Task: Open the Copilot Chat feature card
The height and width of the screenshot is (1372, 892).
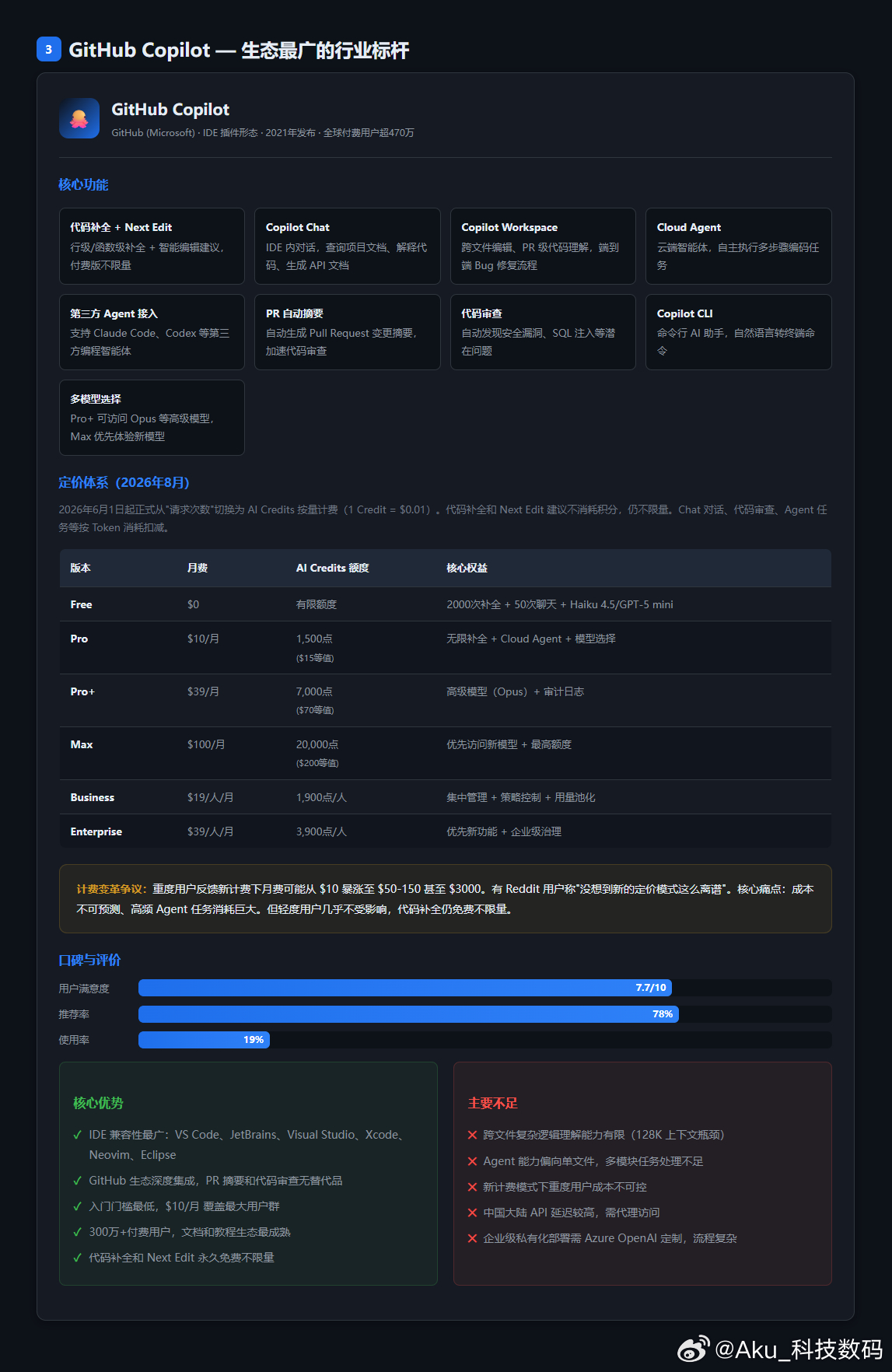Action: coord(348,246)
